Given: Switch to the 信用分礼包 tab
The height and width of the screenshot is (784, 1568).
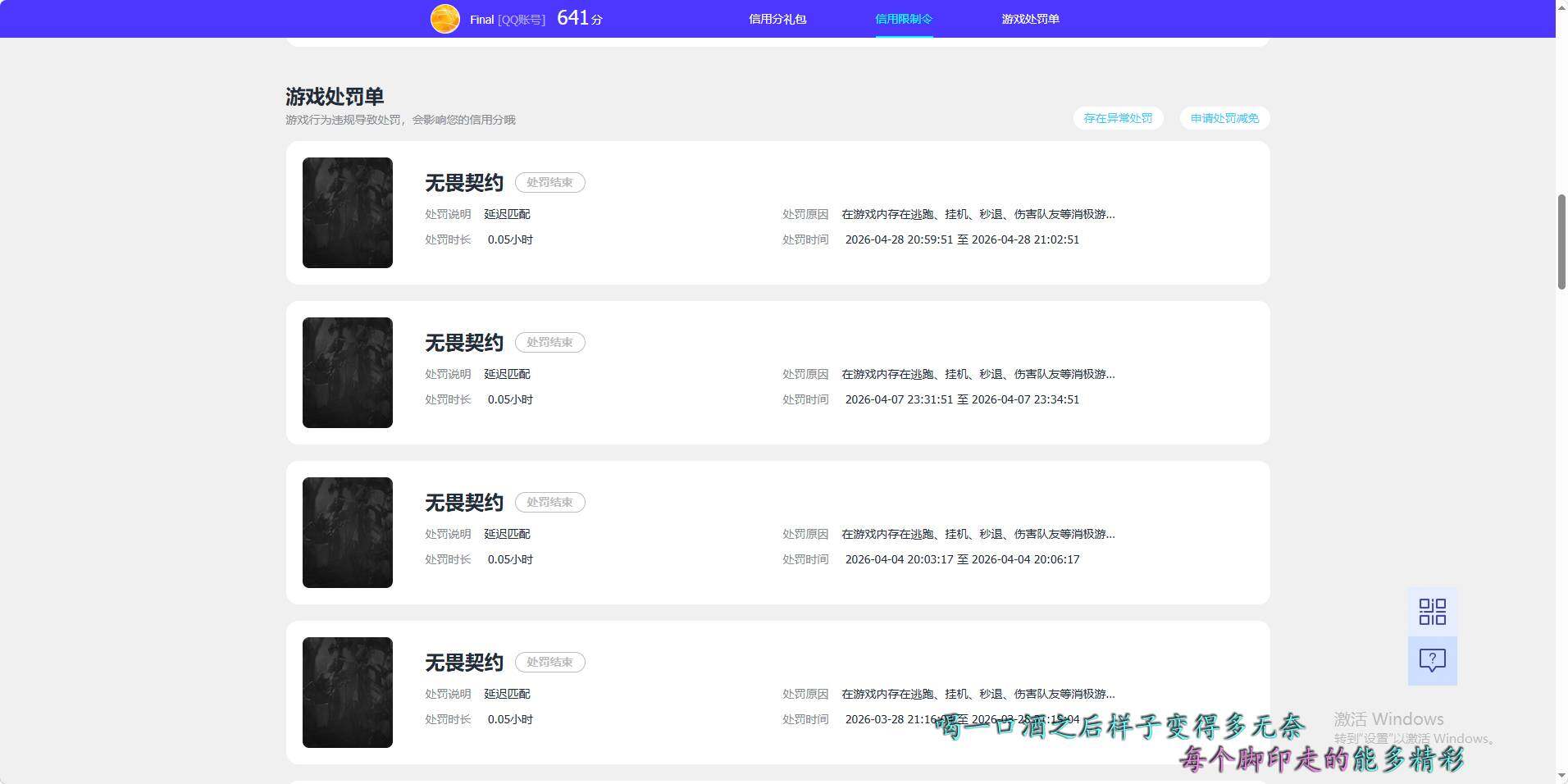Looking at the screenshot, I should pos(777,18).
